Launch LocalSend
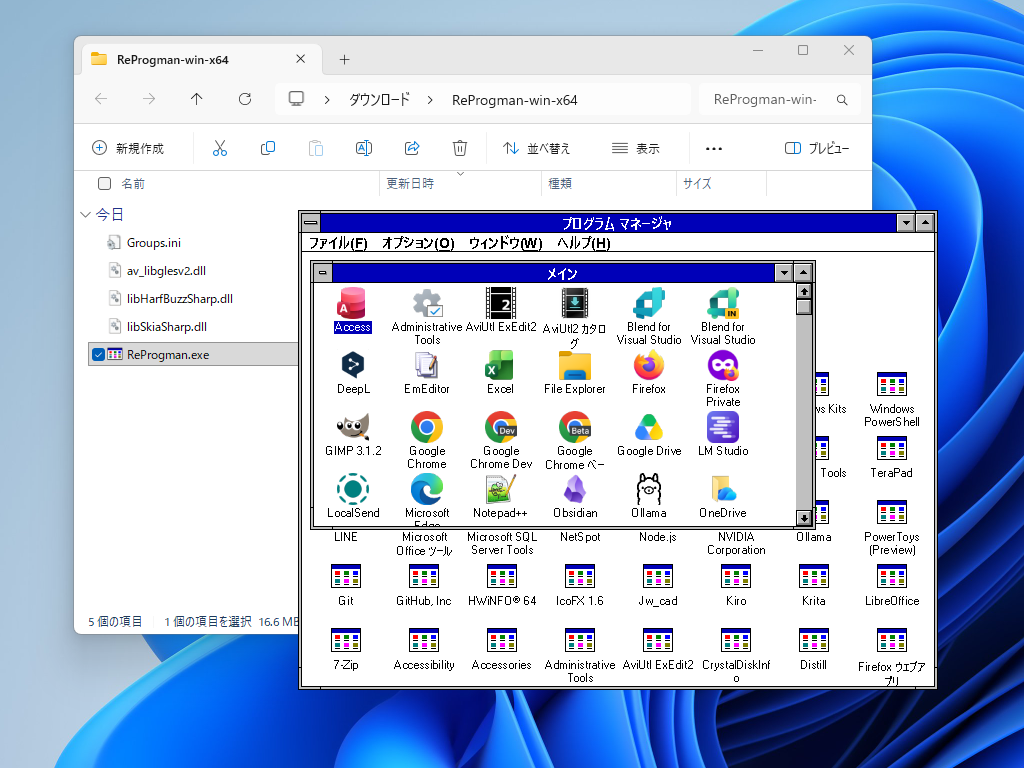Image resolution: width=1024 pixels, height=768 pixels. coord(353,497)
